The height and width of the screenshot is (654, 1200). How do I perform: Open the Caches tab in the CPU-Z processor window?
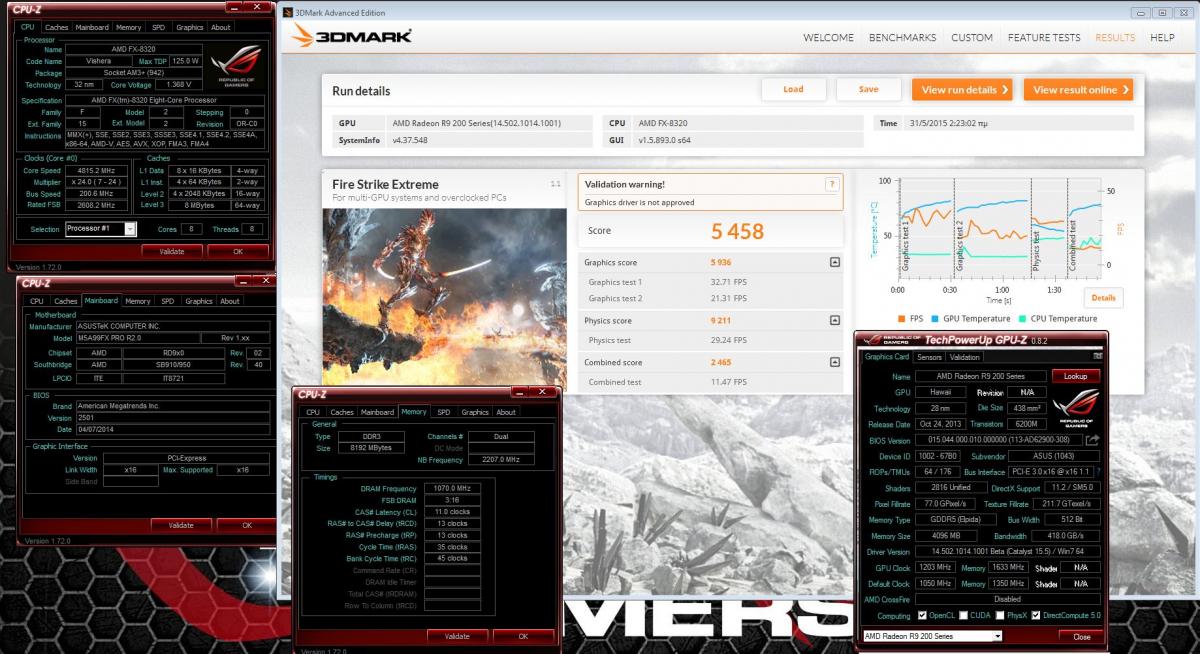(57, 27)
